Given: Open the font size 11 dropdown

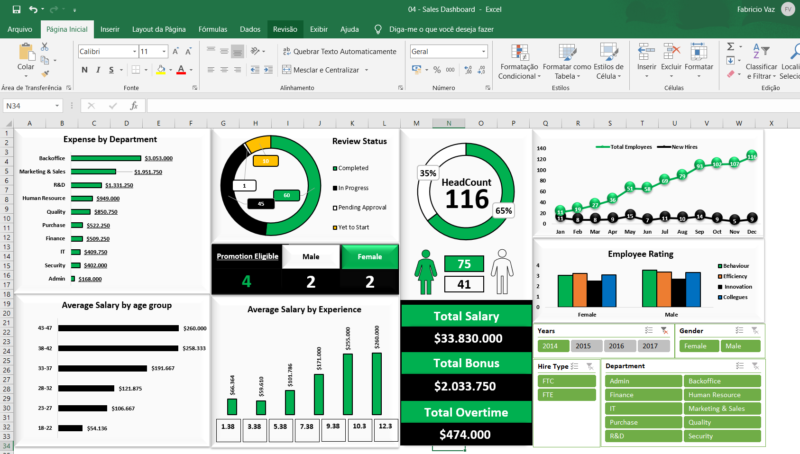Looking at the screenshot, I should coord(164,52).
